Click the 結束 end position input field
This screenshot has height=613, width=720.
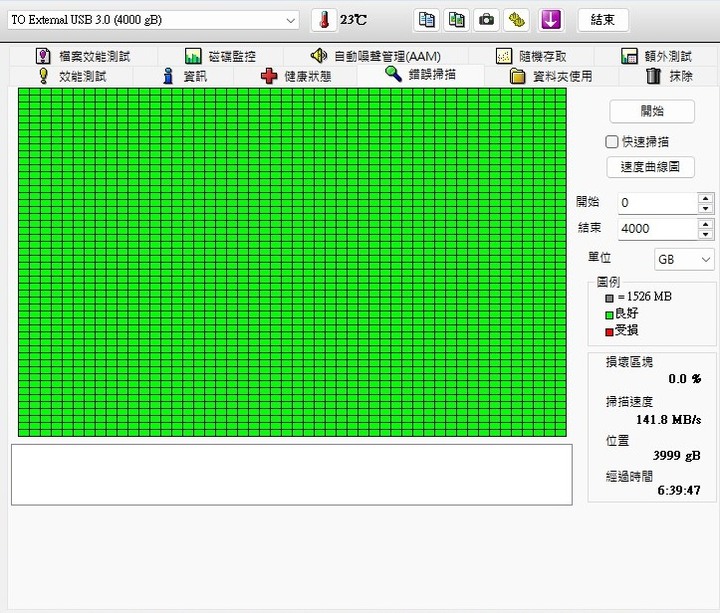[657, 229]
